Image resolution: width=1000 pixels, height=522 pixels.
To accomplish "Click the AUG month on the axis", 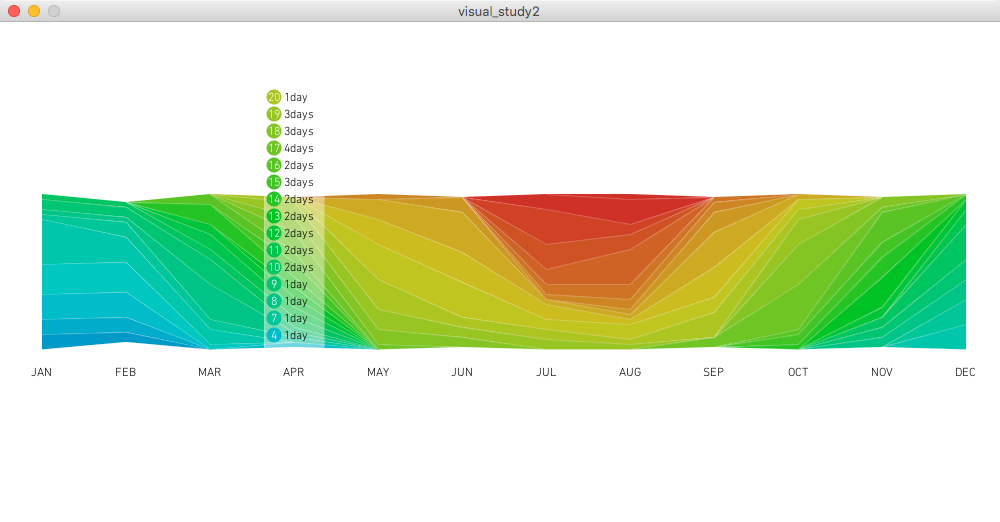I will (x=630, y=372).
